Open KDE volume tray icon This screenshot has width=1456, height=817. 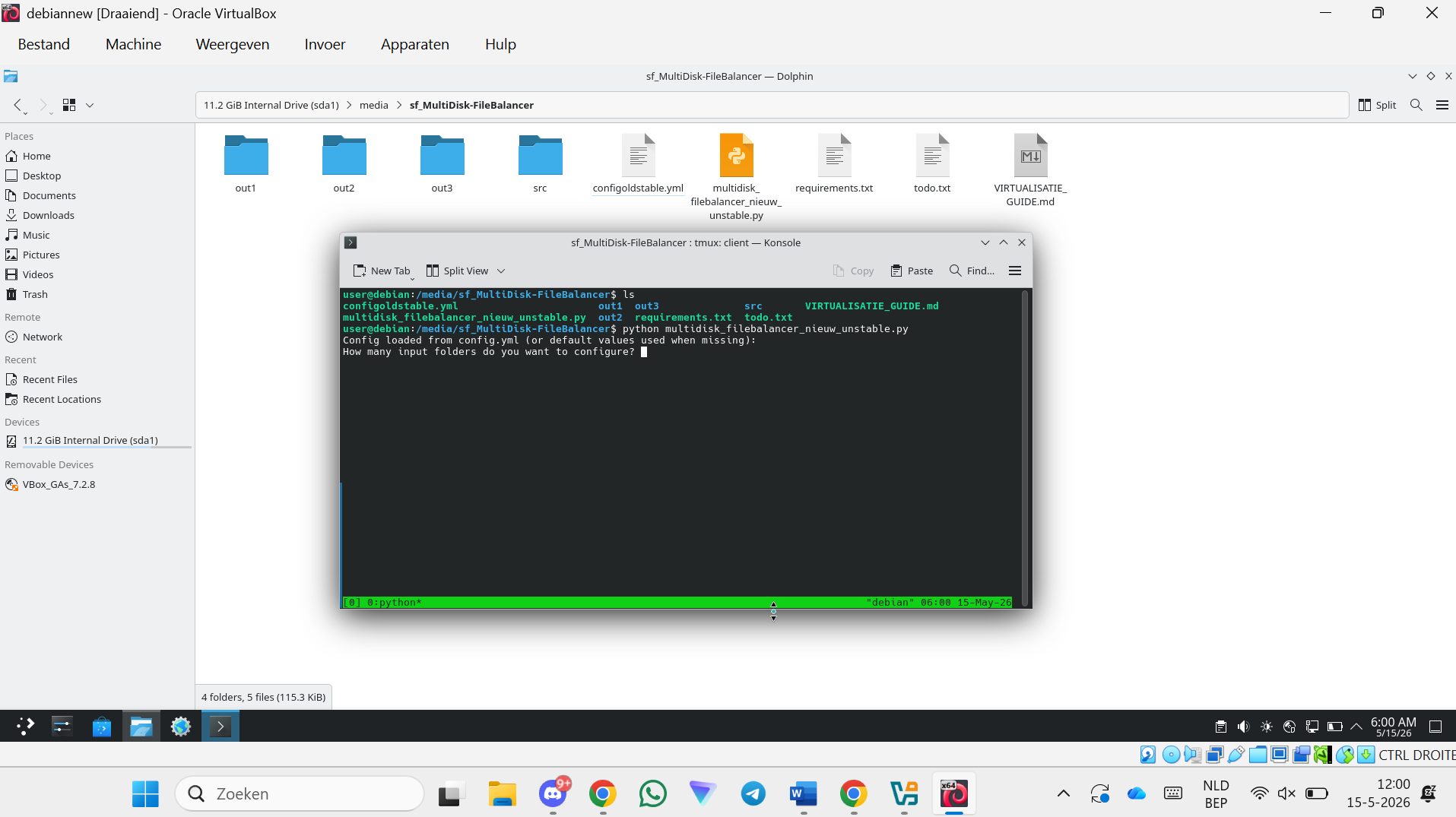pos(1243,727)
